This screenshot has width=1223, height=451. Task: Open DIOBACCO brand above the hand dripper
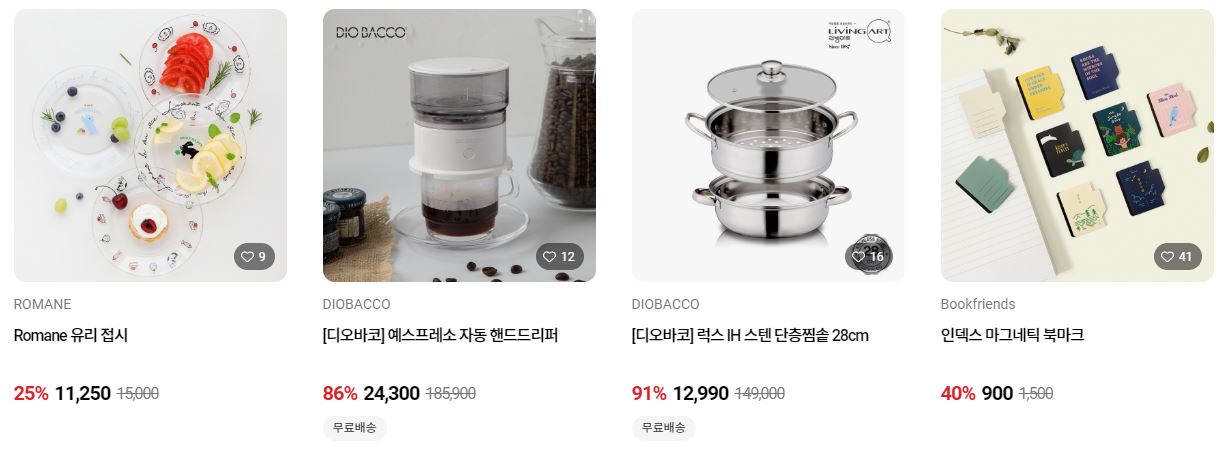coord(357,304)
